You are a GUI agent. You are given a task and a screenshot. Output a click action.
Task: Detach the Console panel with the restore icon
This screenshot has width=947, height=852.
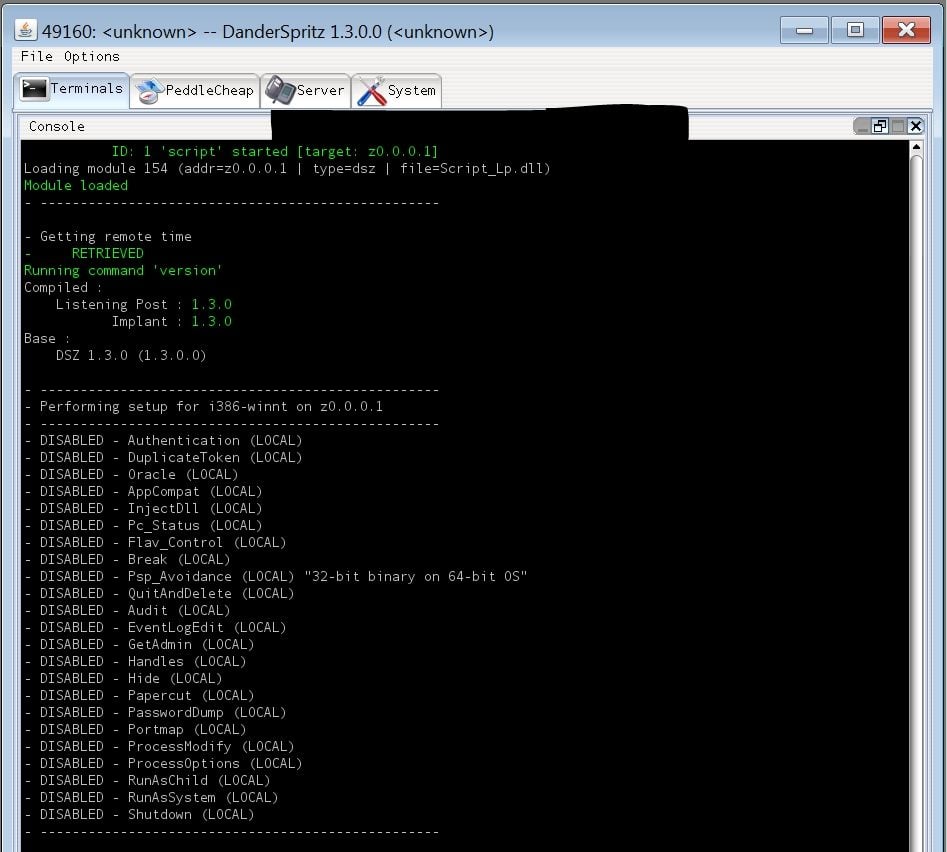tap(879, 126)
